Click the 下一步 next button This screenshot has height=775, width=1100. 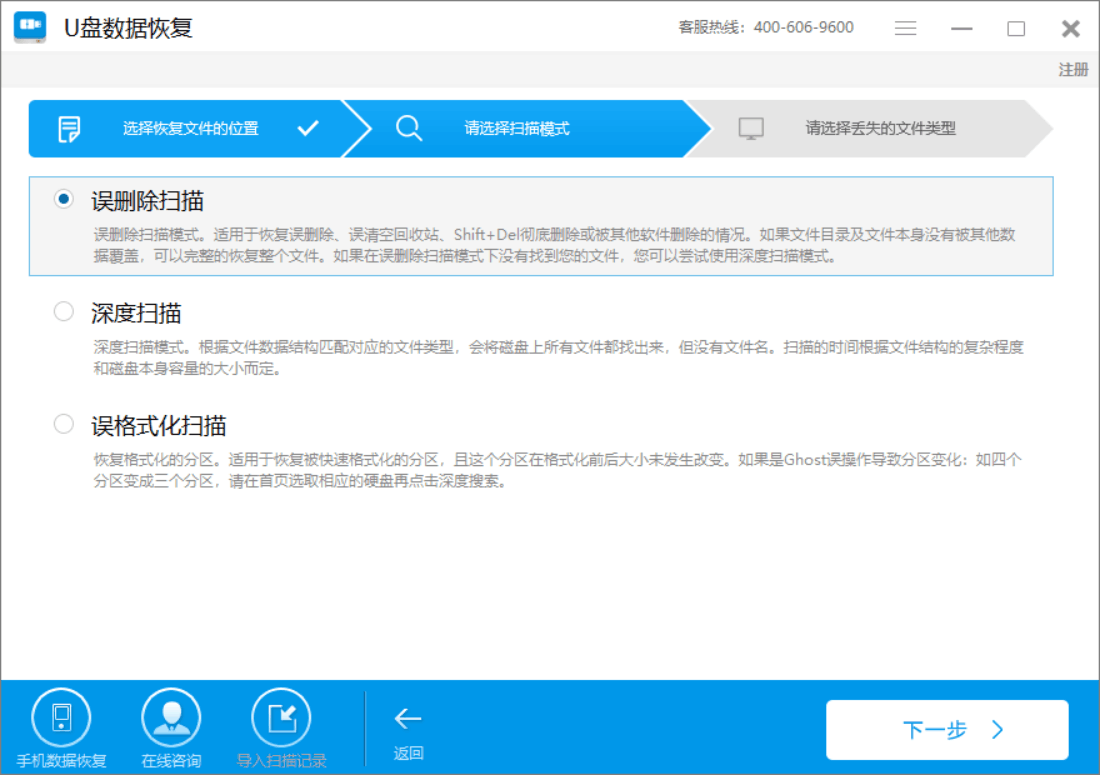(947, 730)
